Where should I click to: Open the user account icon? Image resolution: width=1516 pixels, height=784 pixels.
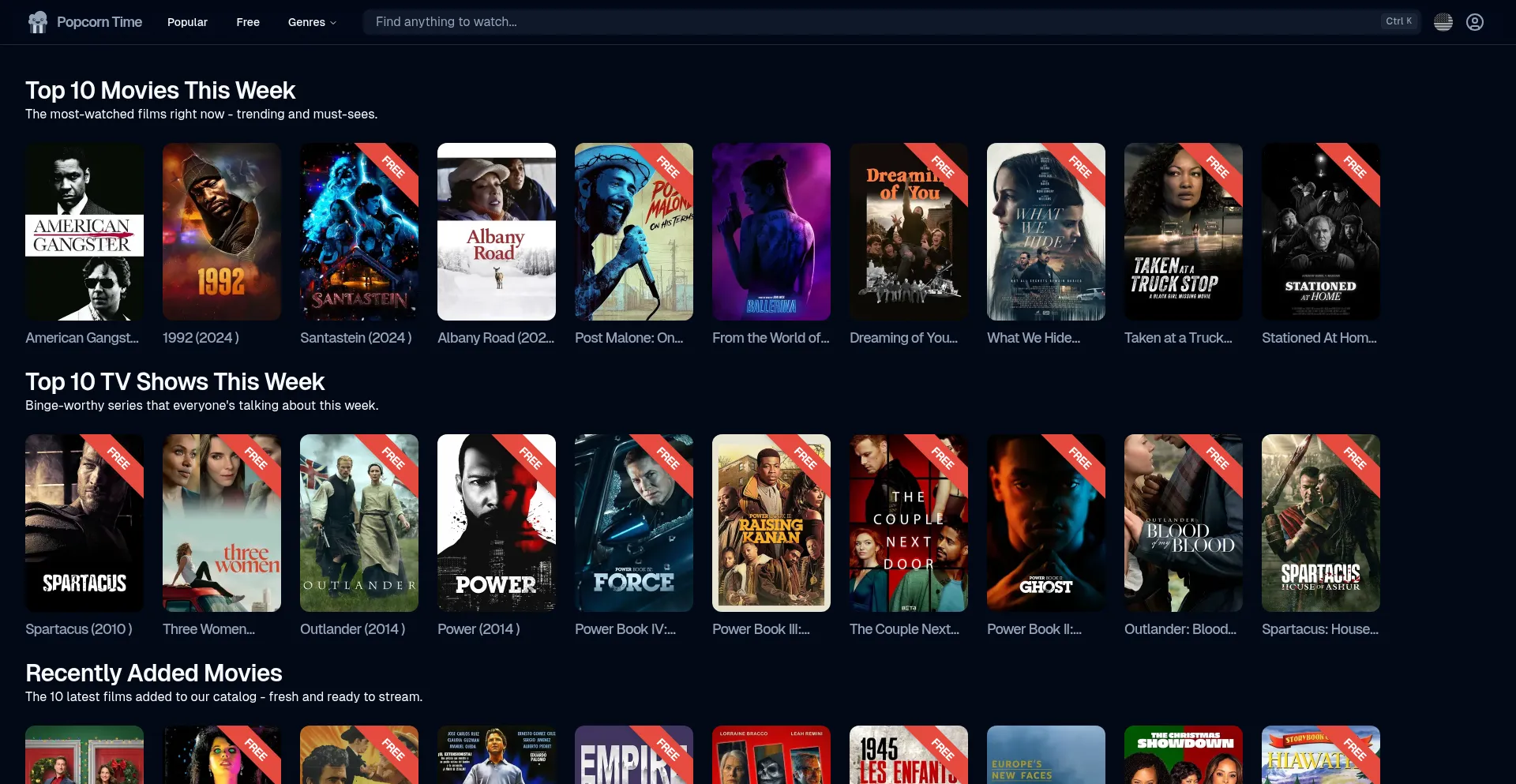click(1475, 21)
